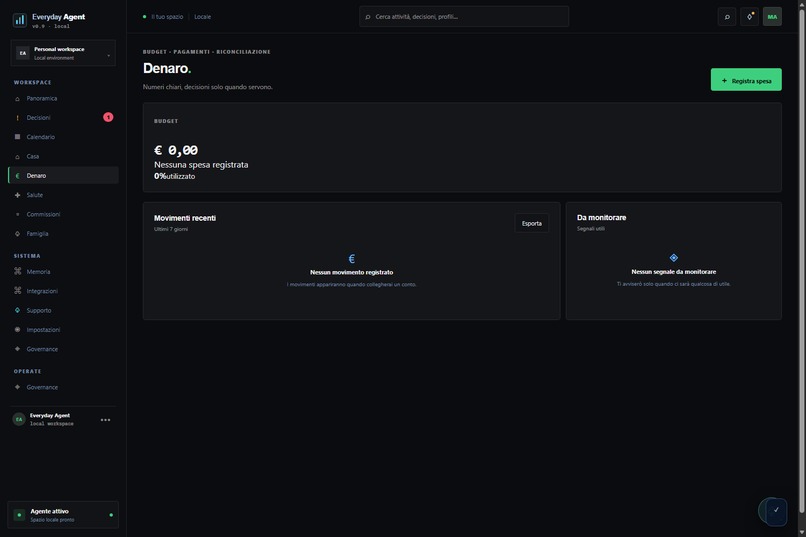Open Famiglia in the sidebar
The image size is (806, 537).
coord(63,233)
